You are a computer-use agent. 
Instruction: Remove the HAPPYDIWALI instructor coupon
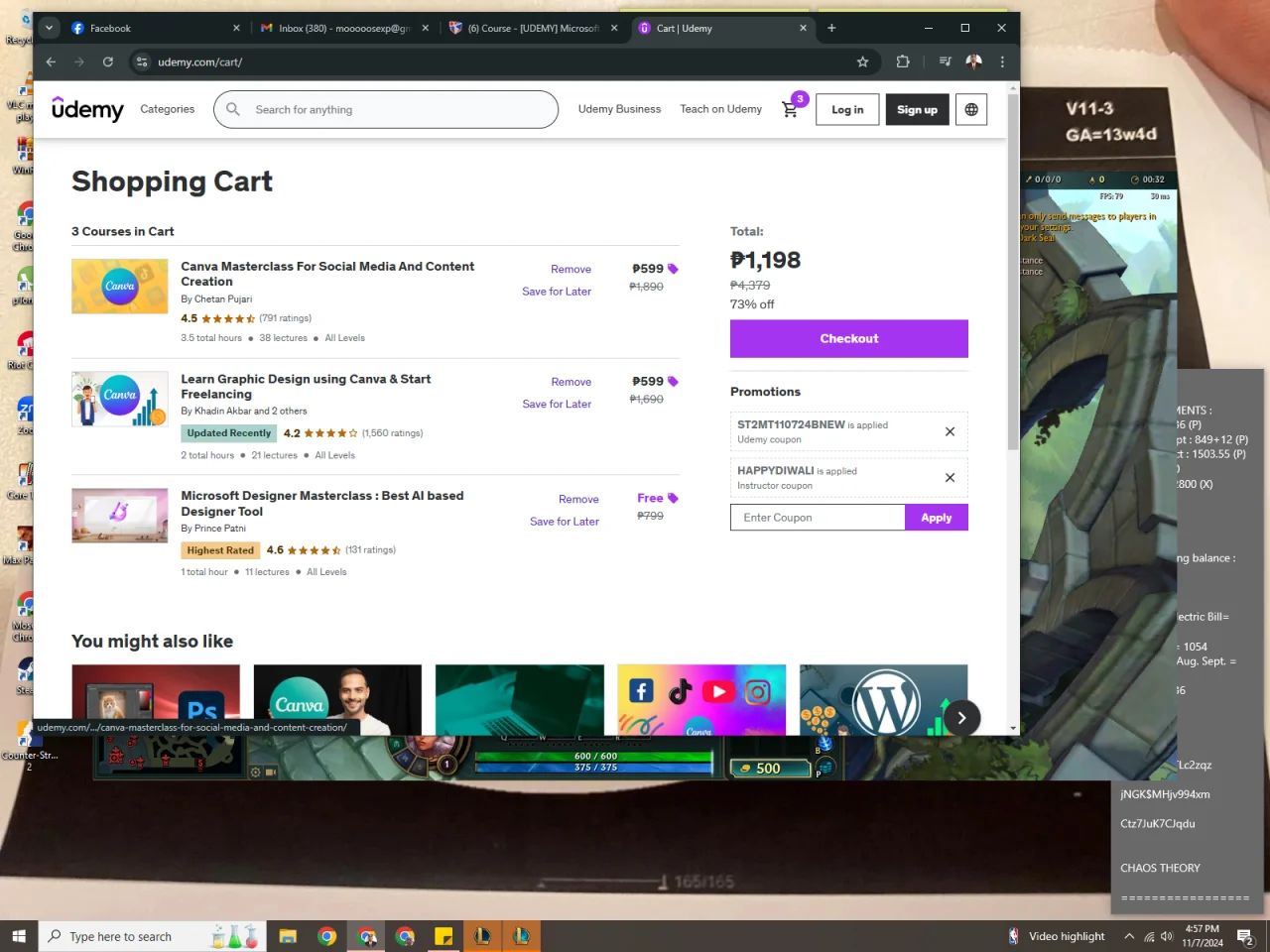[950, 478]
